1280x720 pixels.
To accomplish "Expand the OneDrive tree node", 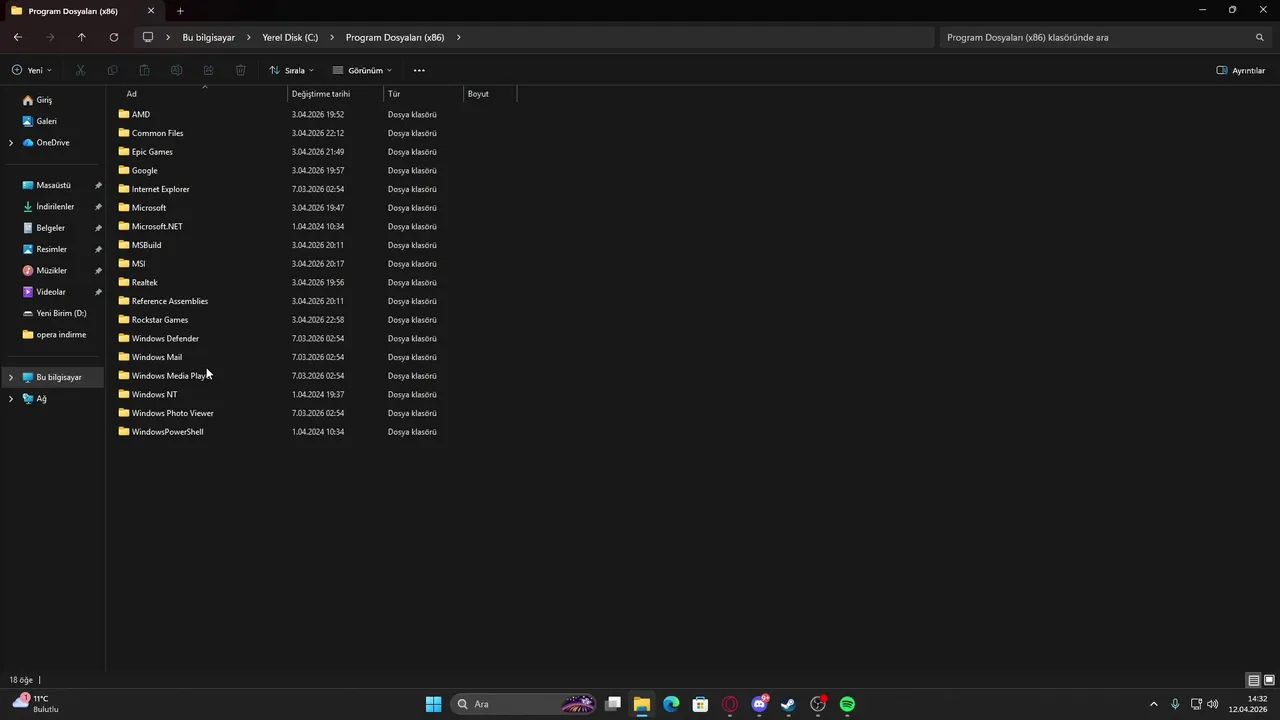I will (11, 143).
